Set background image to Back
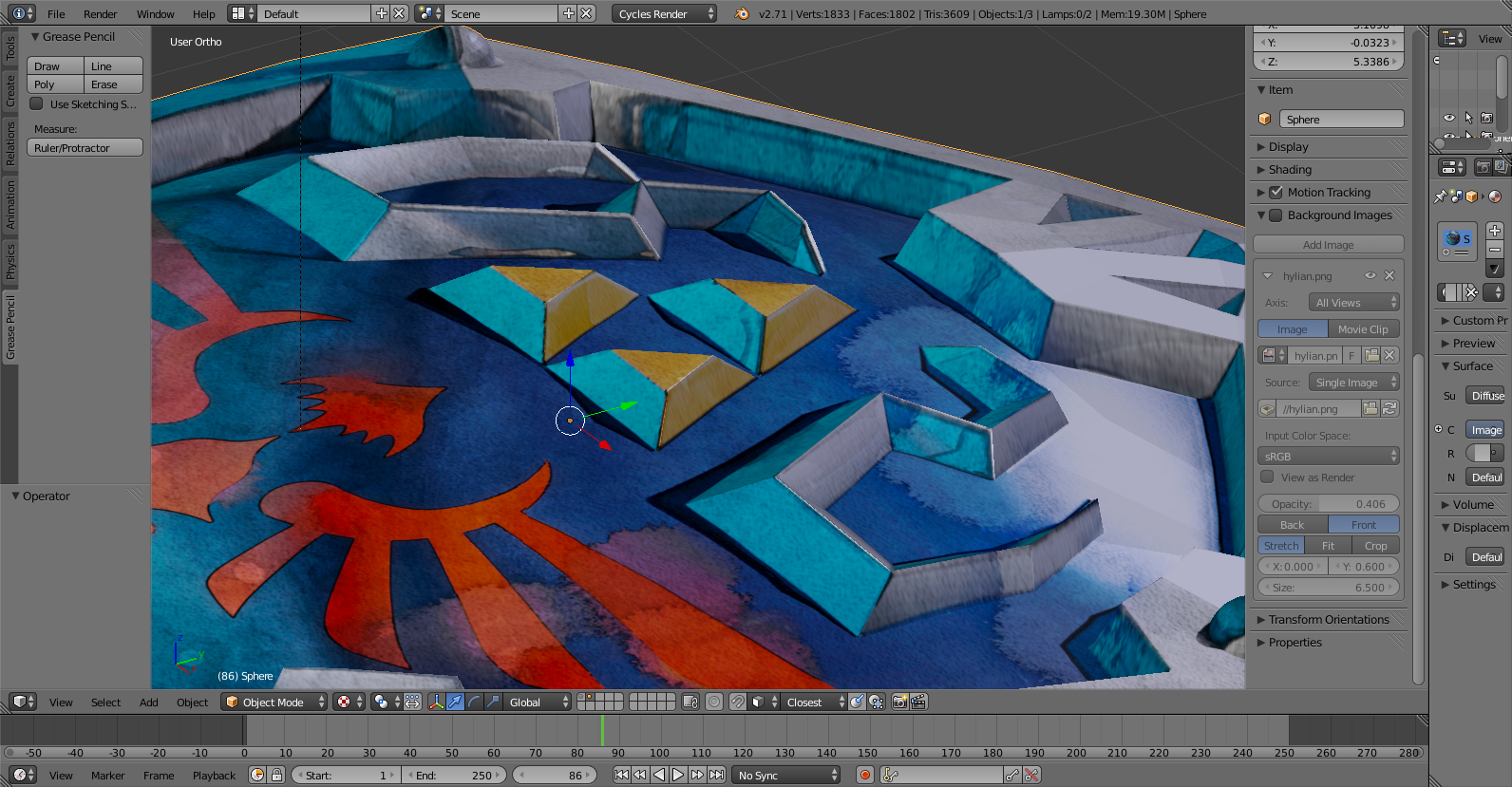Image resolution: width=1512 pixels, height=787 pixels. click(1293, 525)
